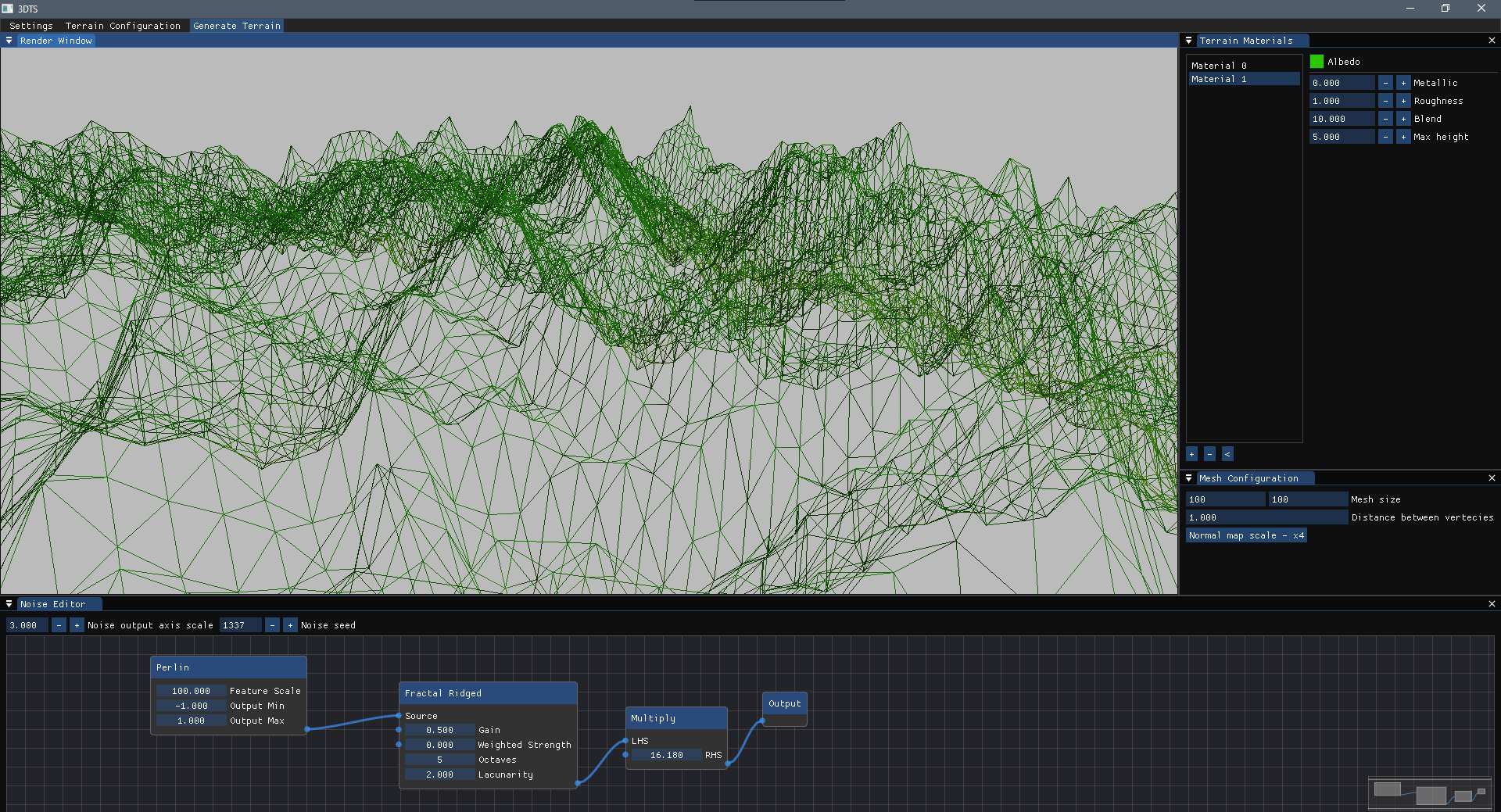Collapse the Noise Editor panel triangle

(9, 604)
